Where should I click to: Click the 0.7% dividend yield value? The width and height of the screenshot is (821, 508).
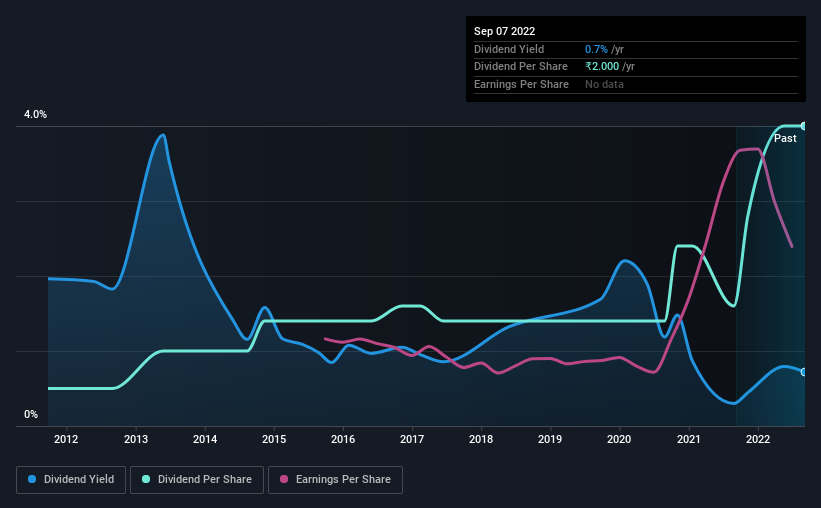click(x=596, y=49)
